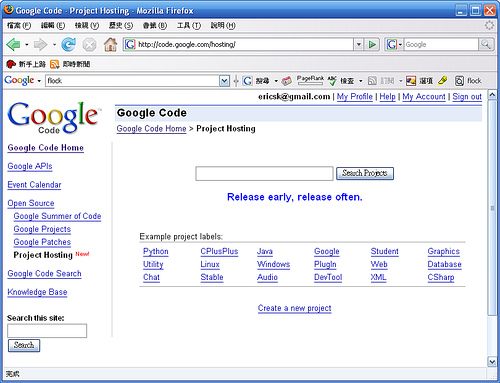This screenshot has height=383, width=500.
Task: Click the PageRank indicator
Action: [x=310, y=80]
